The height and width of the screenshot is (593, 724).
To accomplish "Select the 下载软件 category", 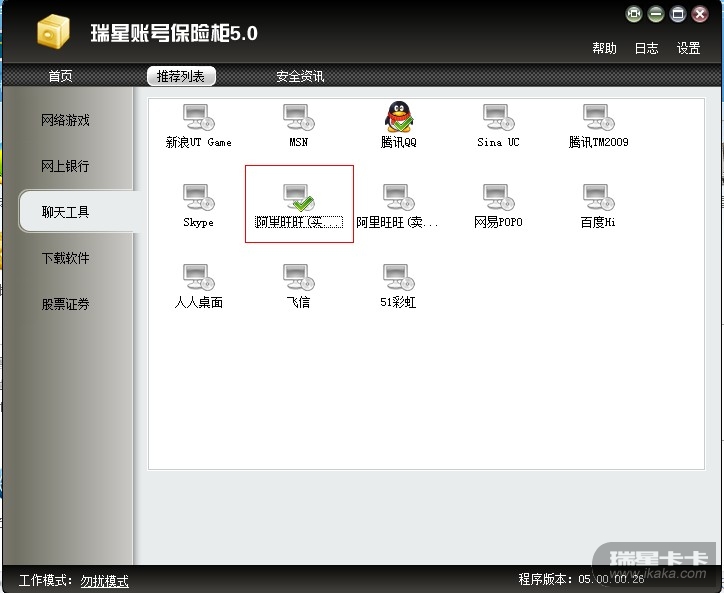I will [x=65, y=258].
